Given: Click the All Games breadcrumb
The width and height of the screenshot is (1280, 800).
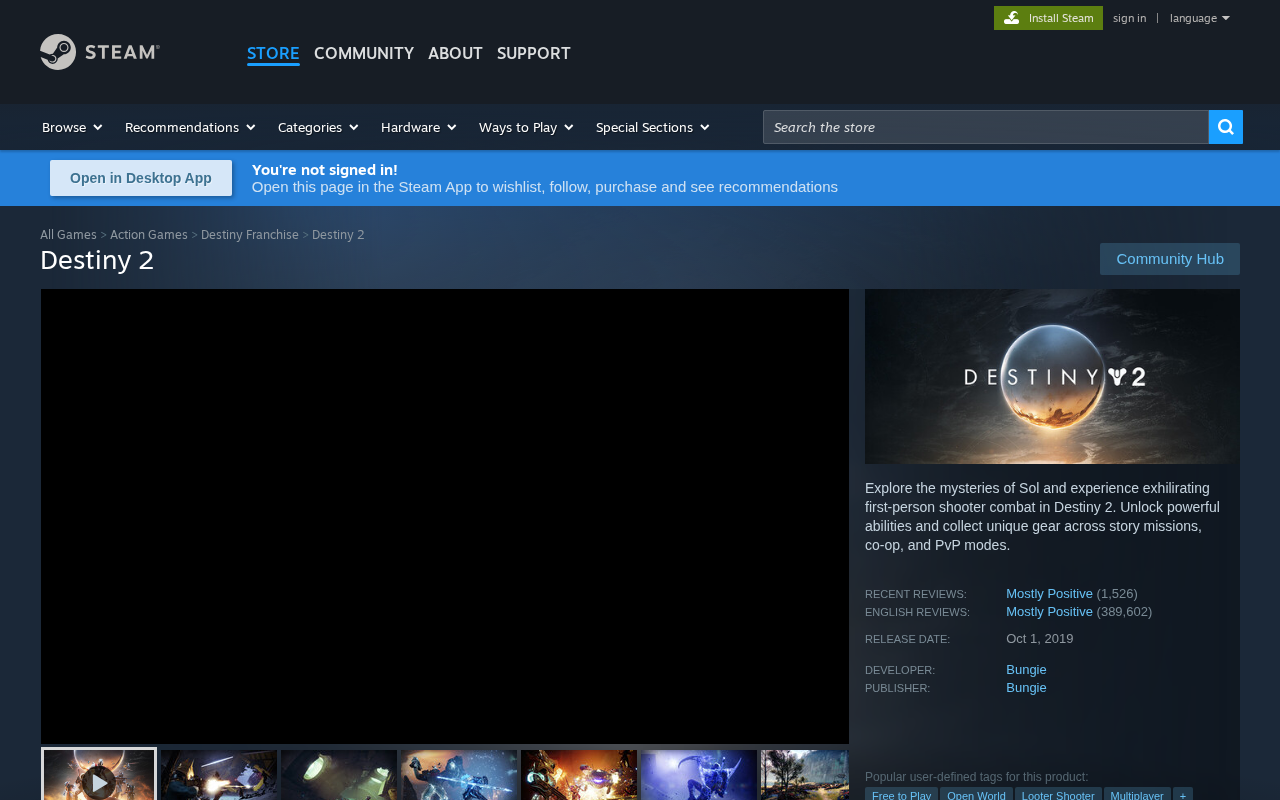Looking at the screenshot, I should pyautogui.click(x=68, y=234).
